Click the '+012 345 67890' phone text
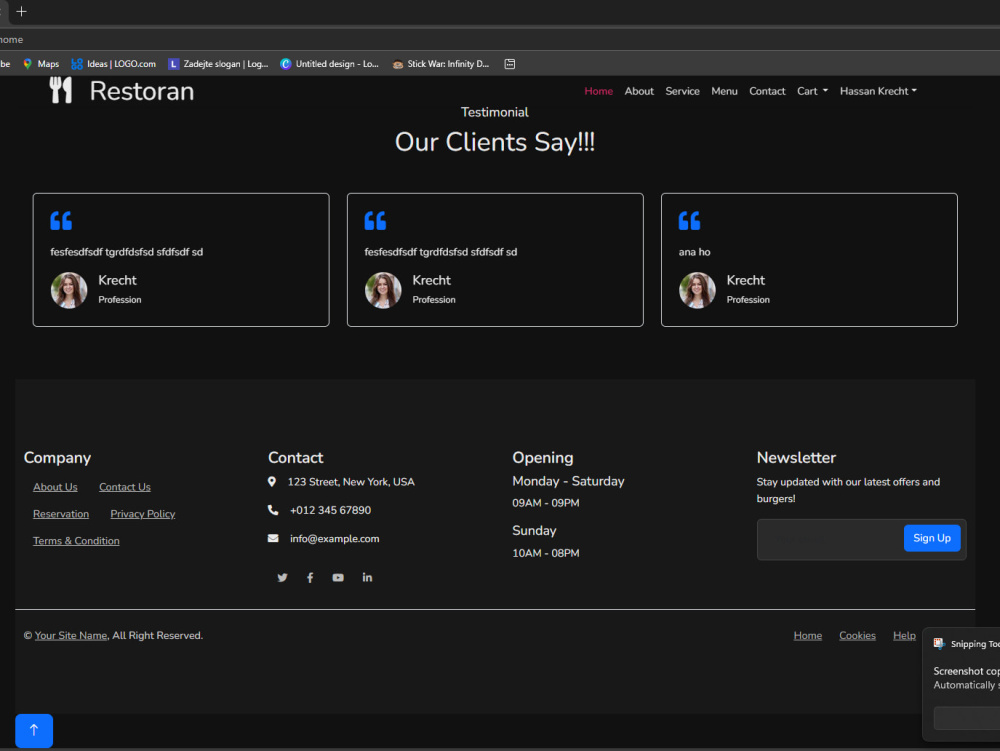The image size is (1000, 751). [x=330, y=510]
